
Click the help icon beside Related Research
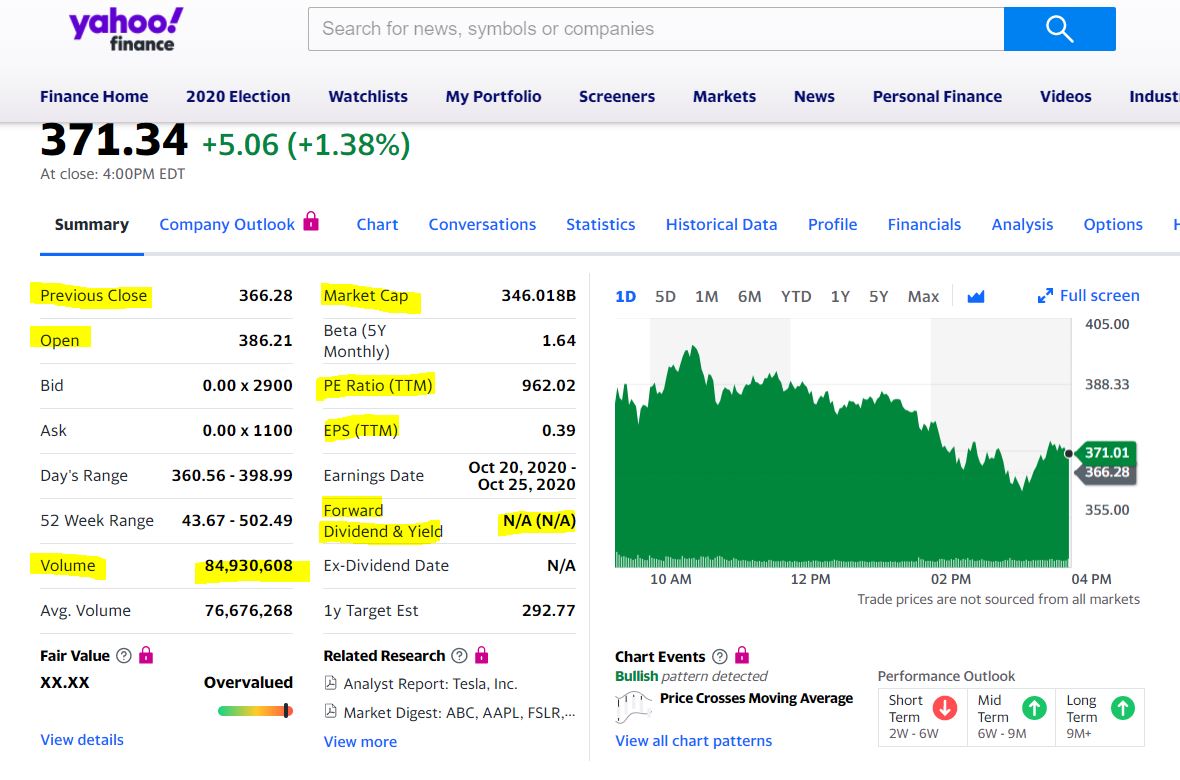(x=459, y=656)
